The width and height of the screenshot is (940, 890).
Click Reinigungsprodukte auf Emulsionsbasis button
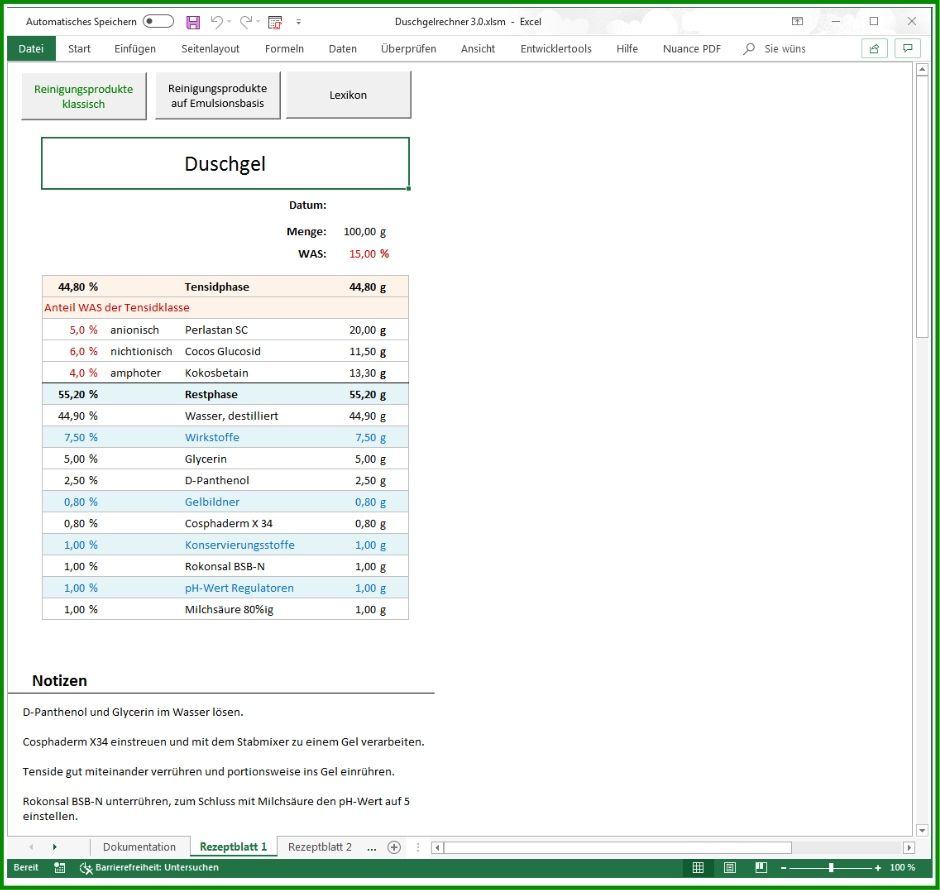[218, 96]
